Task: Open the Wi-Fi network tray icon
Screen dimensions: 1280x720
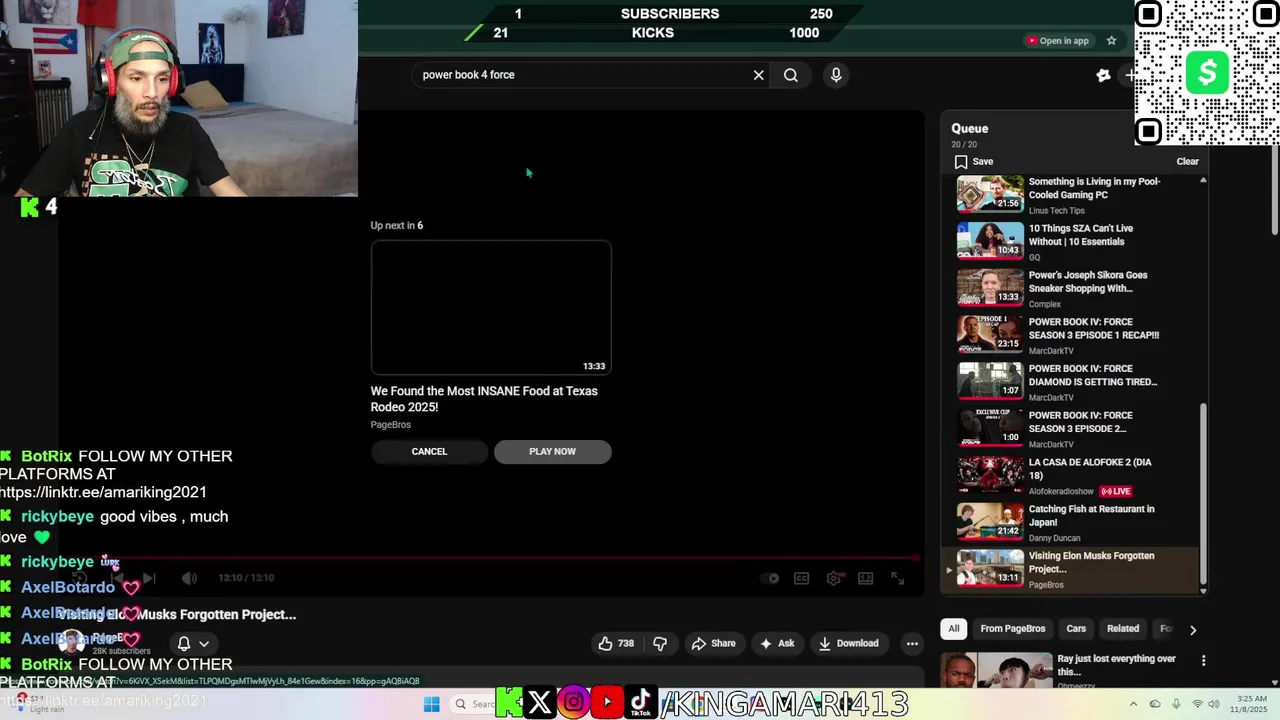Action: tap(1197, 704)
